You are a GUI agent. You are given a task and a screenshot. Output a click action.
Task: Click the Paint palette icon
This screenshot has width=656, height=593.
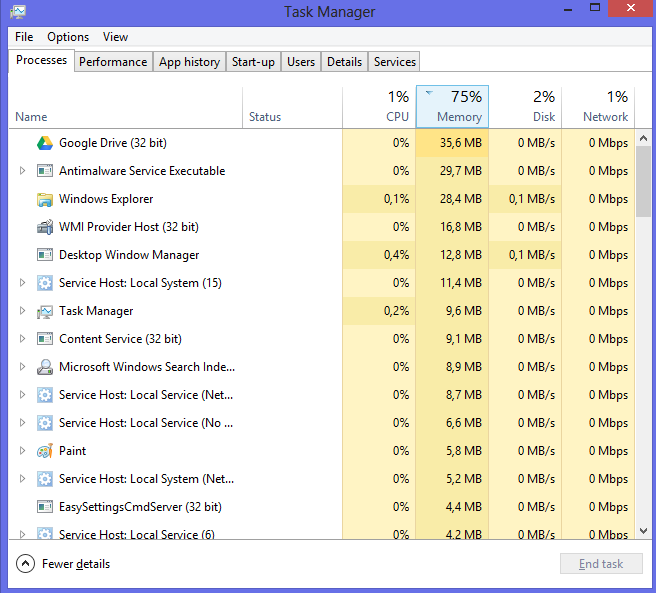pyautogui.click(x=45, y=451)
